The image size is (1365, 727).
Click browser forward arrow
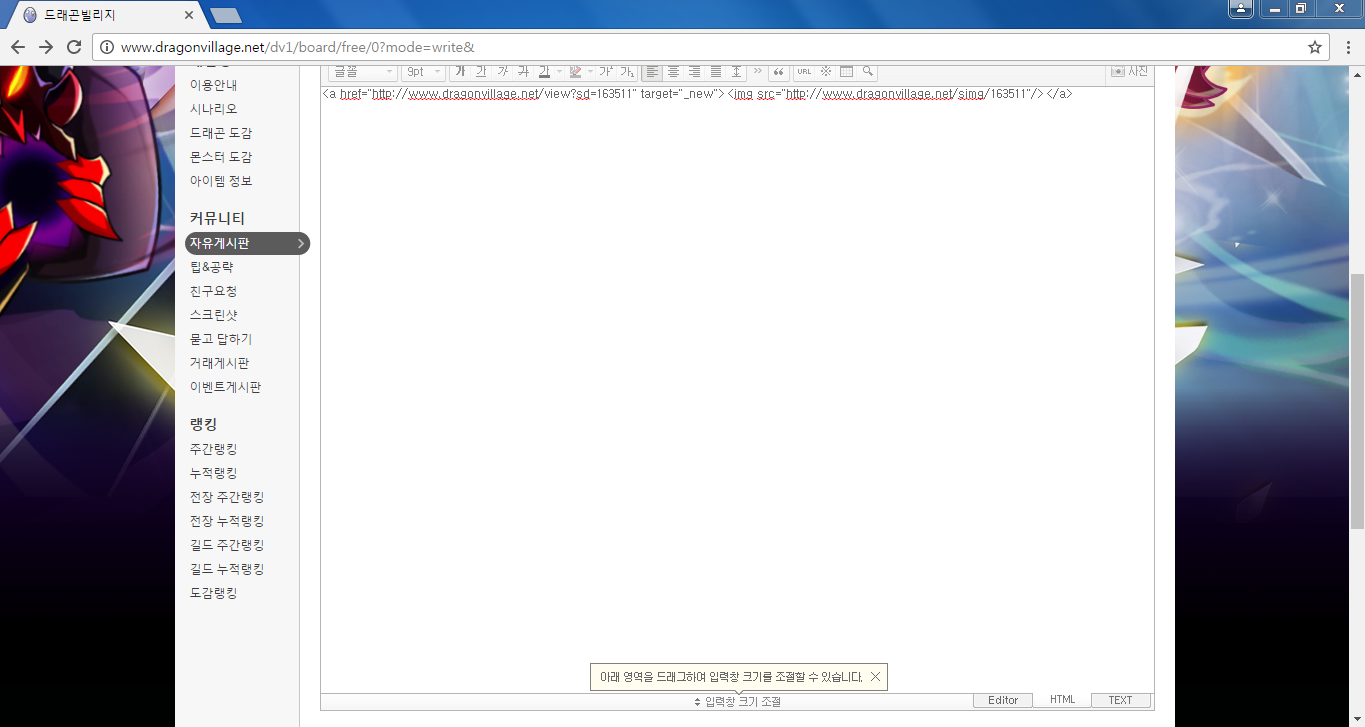[46, 47]
